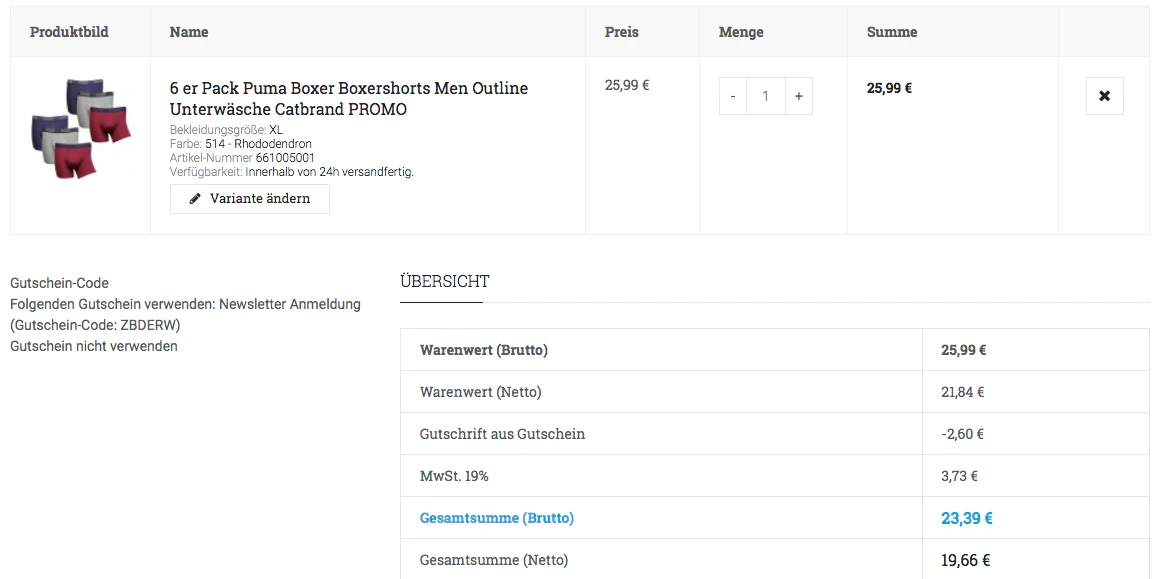Open the 6 er Pack Puma Boxer product title
Viewport: 1152px width, 579px height.
point(349,98)
